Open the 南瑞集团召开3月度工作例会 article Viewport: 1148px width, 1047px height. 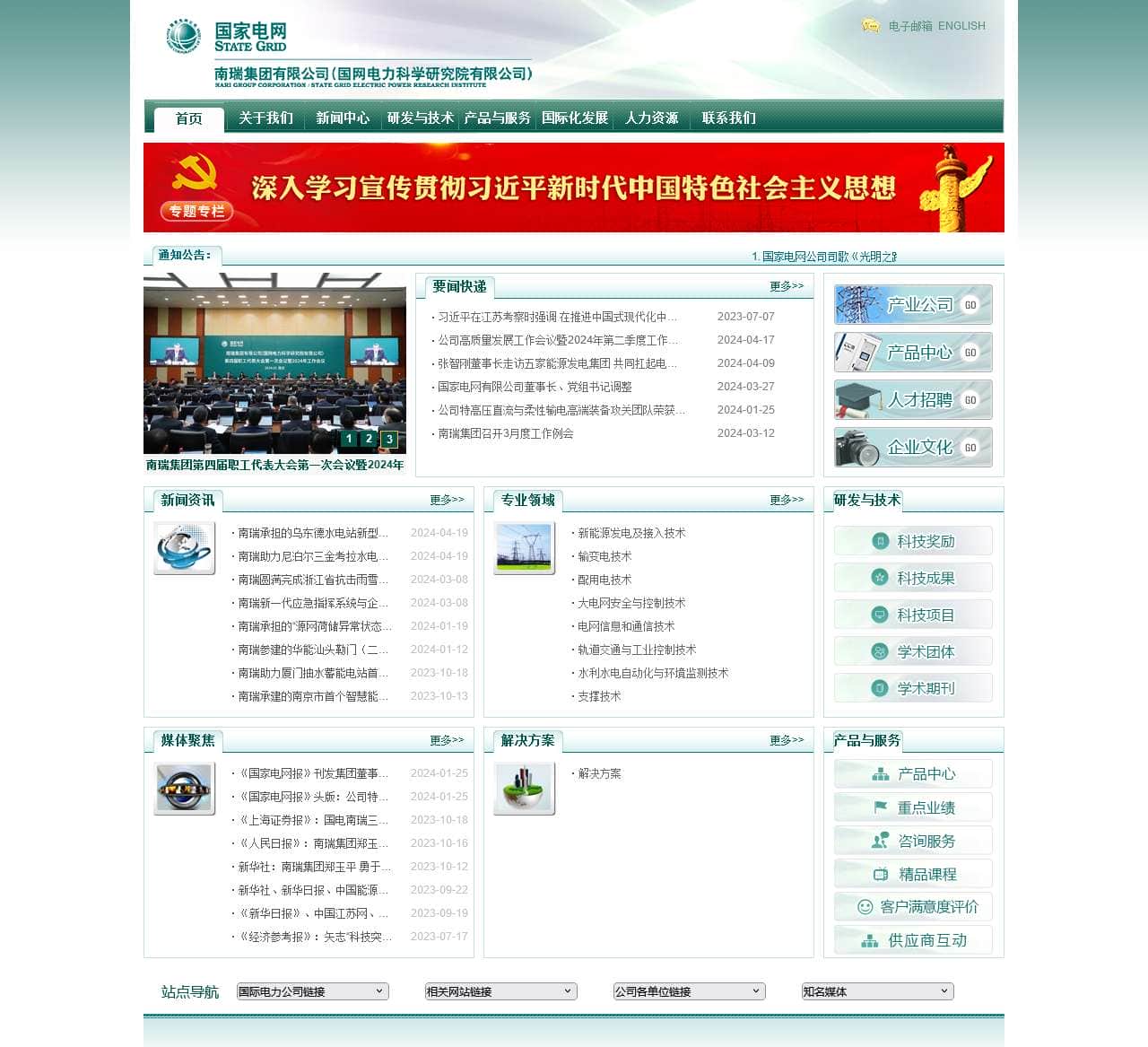click(505, 433)
